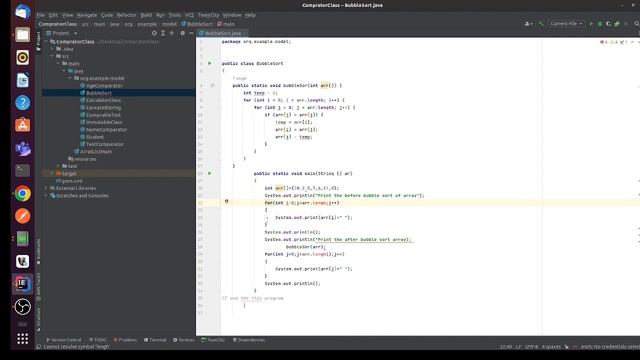The image size is (640, 360).
Task: Place cursor in the bubbleSort(arr) call line
Action: tap(305, 247)
